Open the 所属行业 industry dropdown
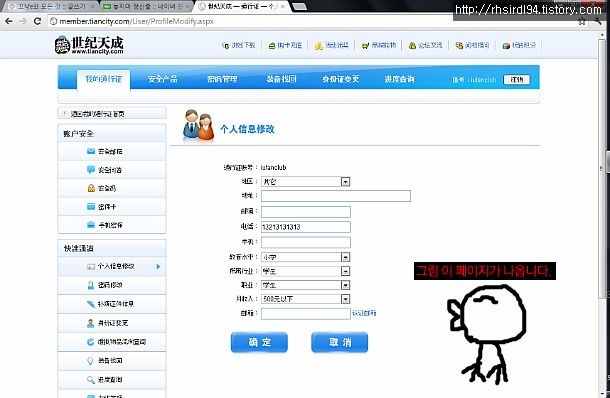Viewport: 610px width, 398px height. coord(305,271)
